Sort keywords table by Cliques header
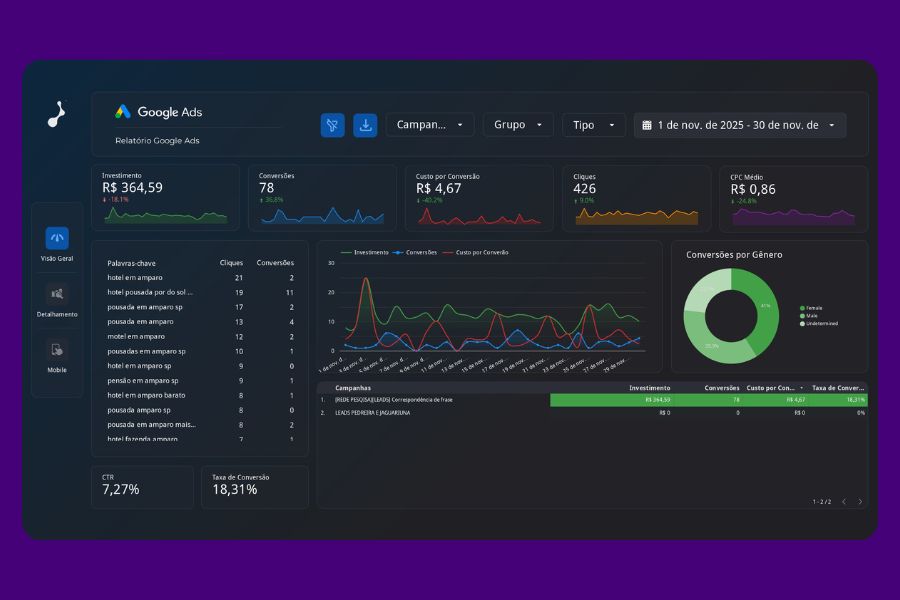This screenshot has width=900, height=600. [x=231, y=263]
